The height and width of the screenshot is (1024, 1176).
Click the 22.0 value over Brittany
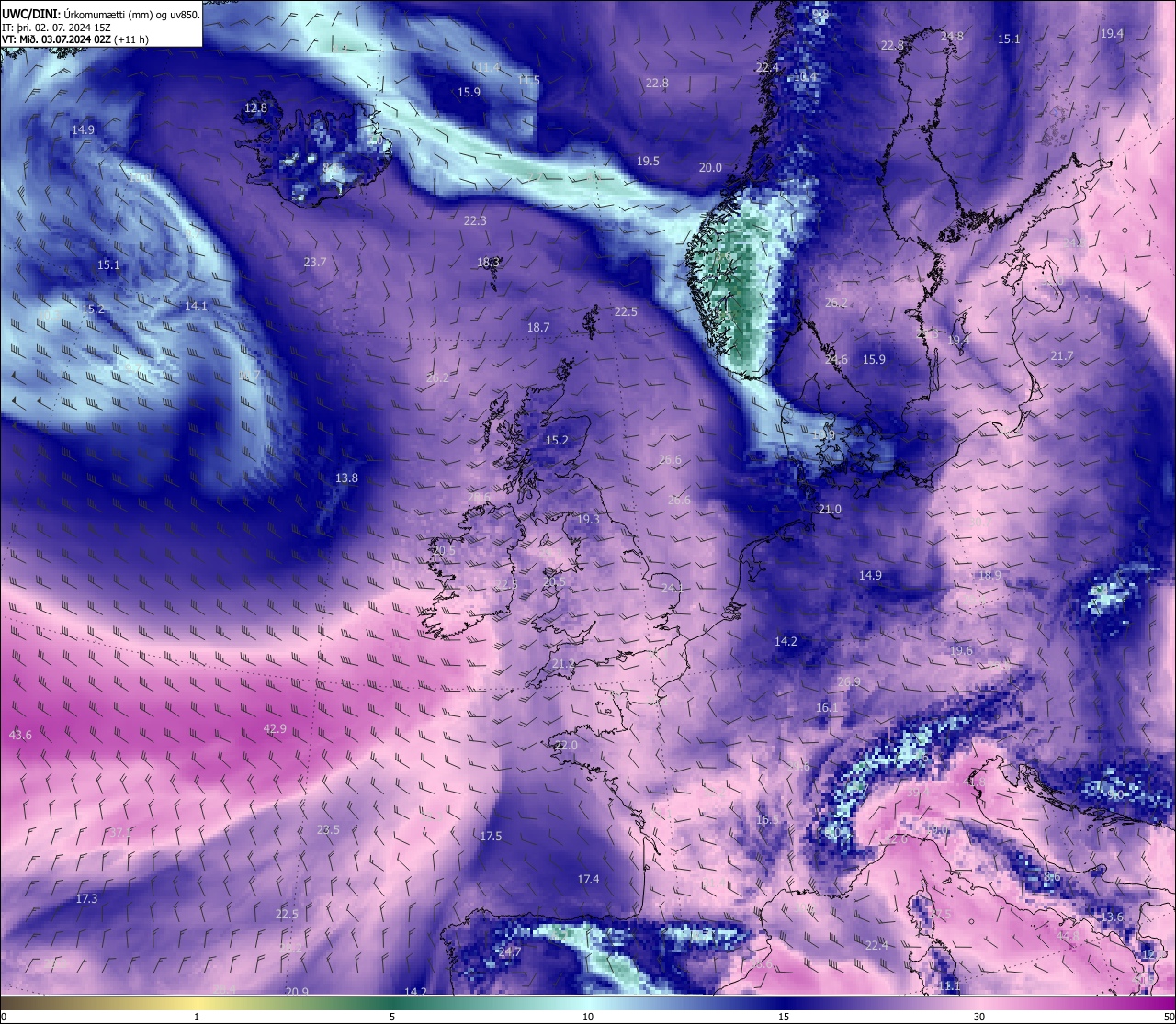pyautogui.click(x=566, y=746)
